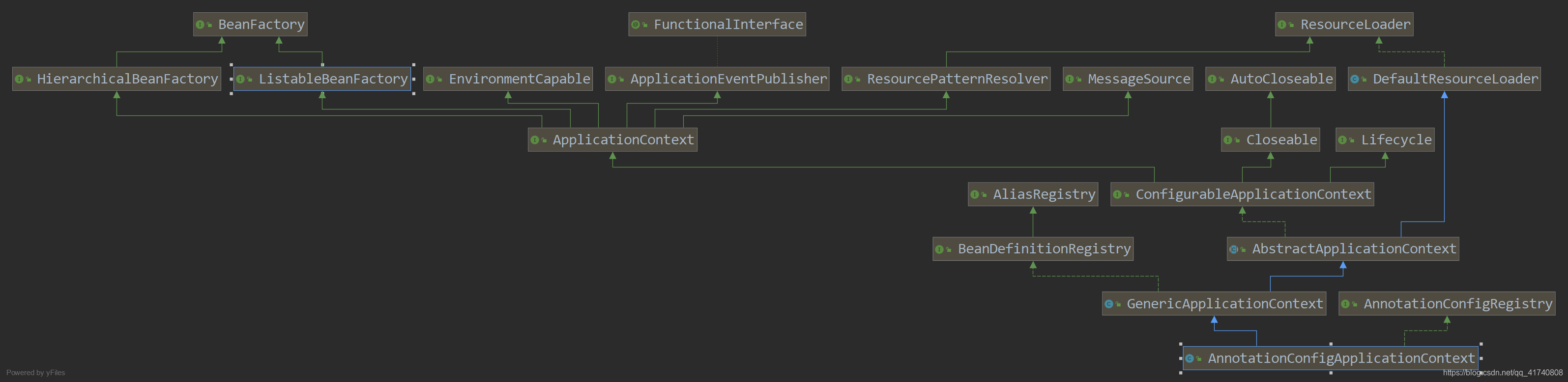This screenshot has height=382, width=1568.
Task: Select the AliasRegistry node text
Action: pyautogui.click(x=1044, y=194)
